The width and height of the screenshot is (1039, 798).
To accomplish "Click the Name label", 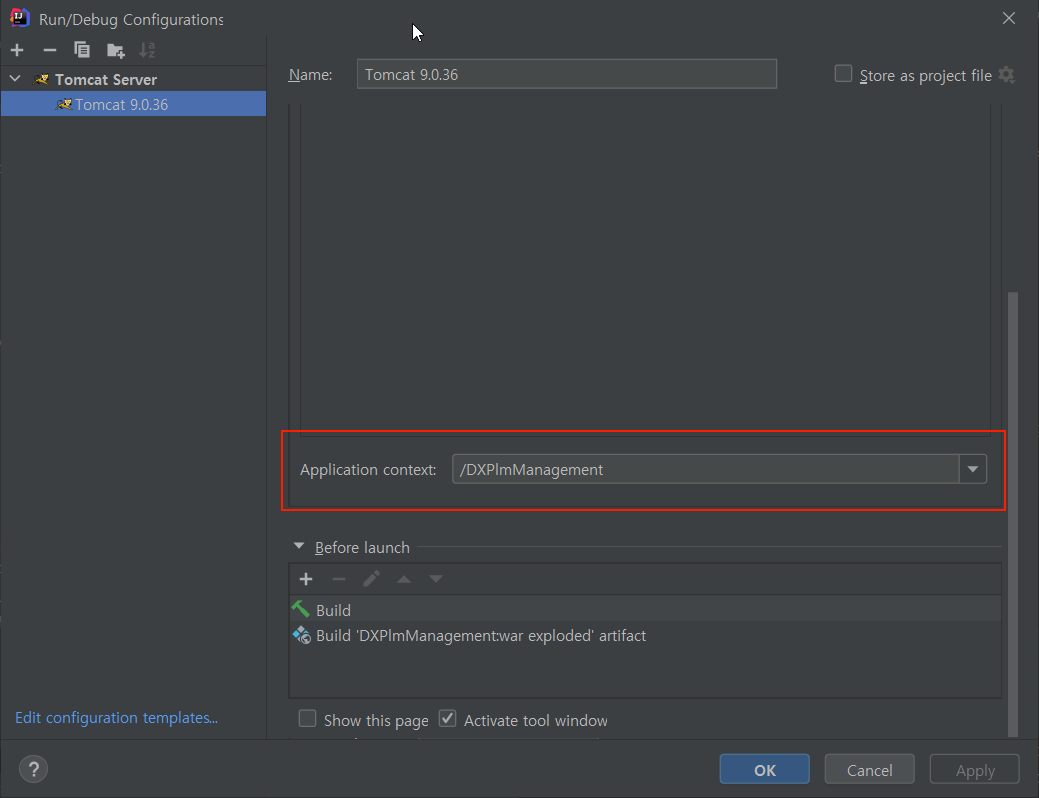I will point(310,75).
